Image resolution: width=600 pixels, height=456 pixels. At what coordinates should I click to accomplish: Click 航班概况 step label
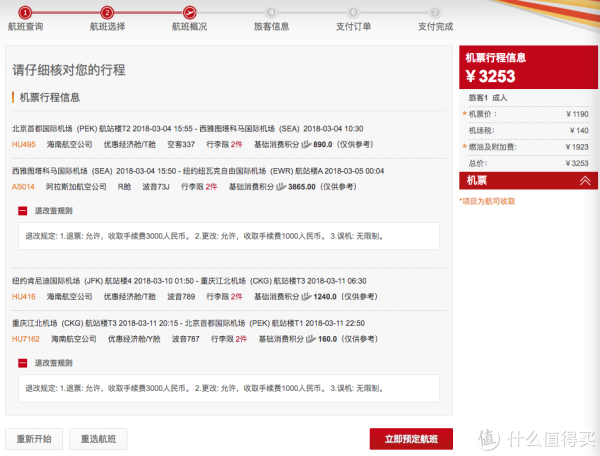click(189, 26)
